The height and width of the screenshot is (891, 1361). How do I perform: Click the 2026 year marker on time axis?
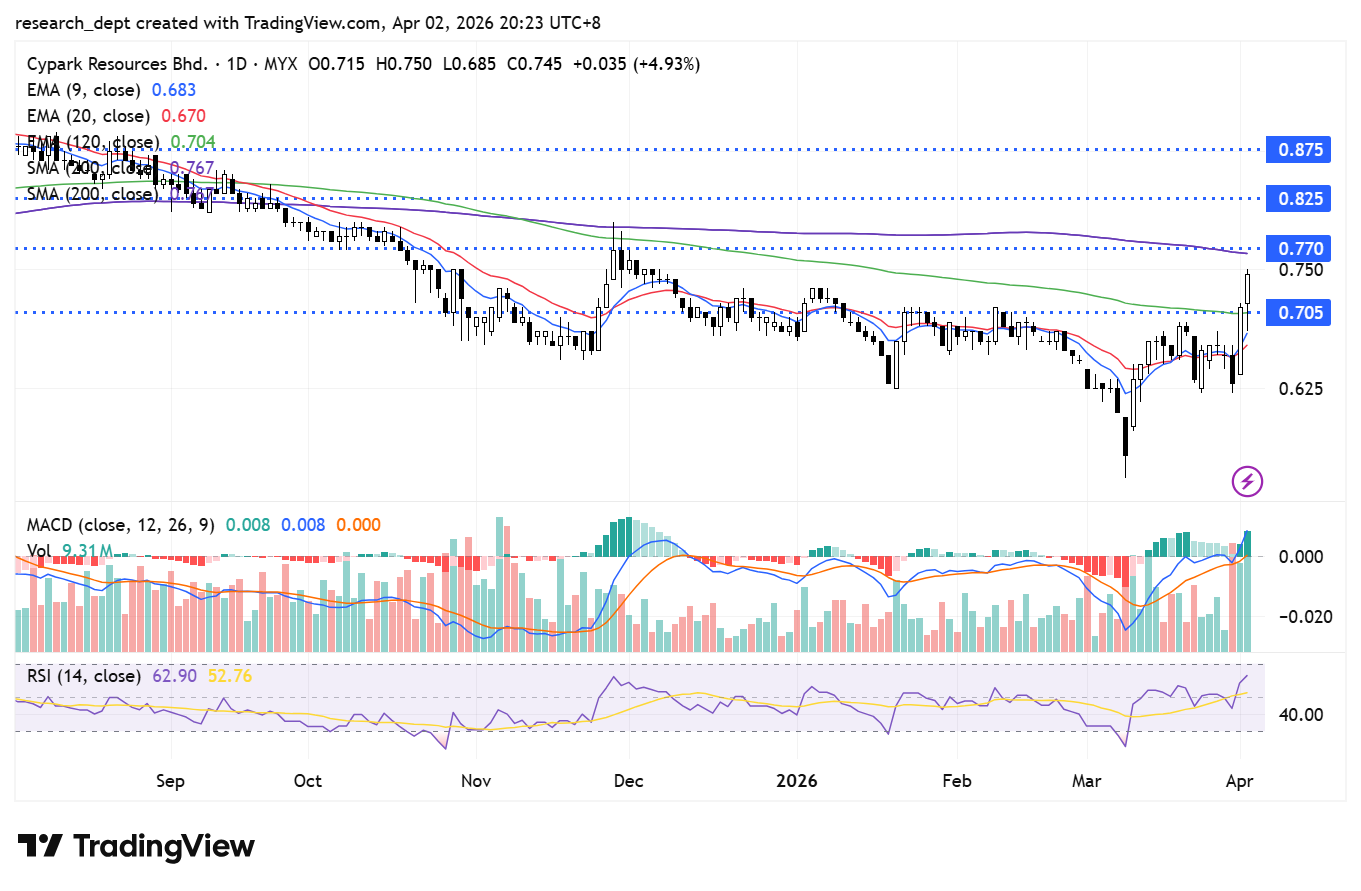797,780
